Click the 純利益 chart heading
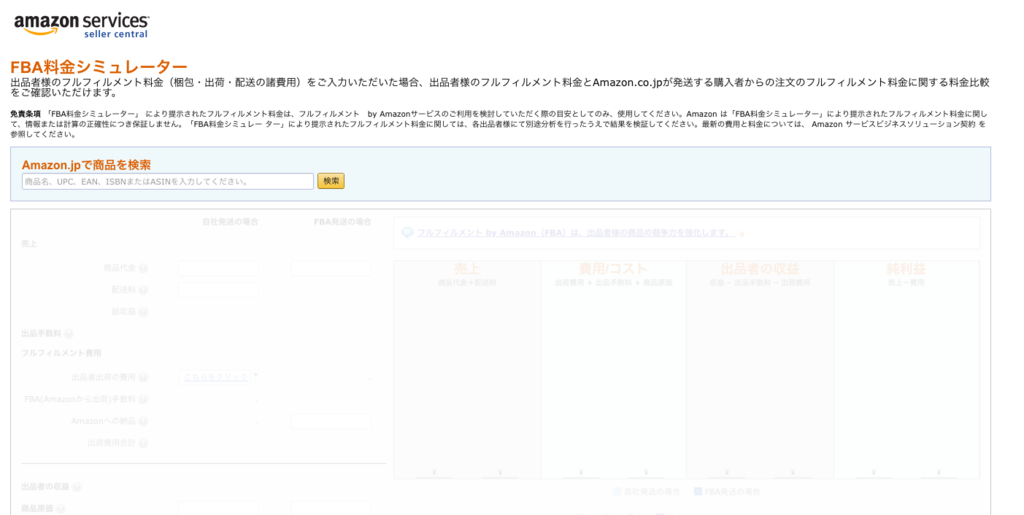 (x=906, y=269)
